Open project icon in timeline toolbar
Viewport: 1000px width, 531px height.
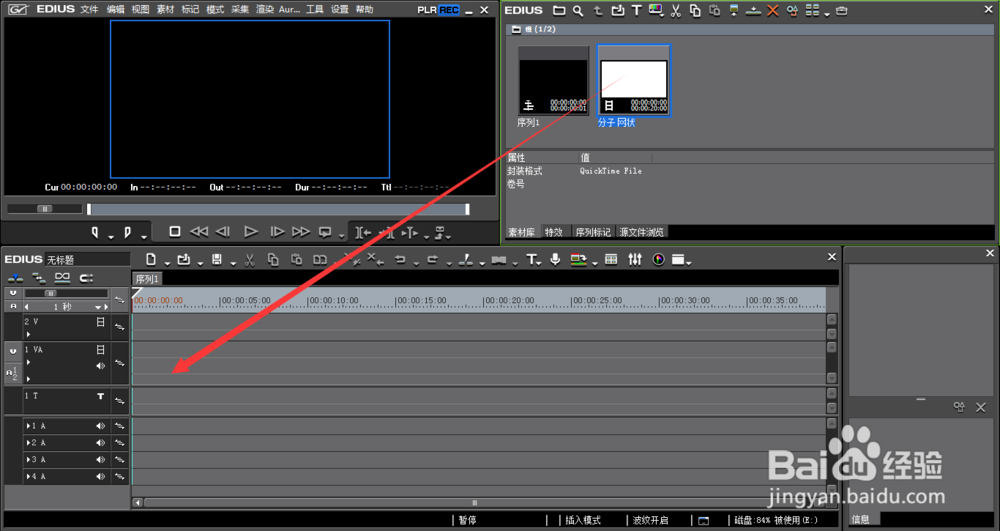[184, 259]
